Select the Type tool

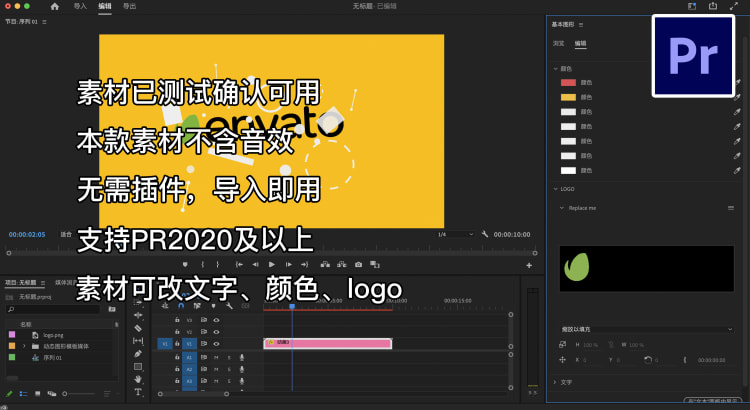click(138, 392)
